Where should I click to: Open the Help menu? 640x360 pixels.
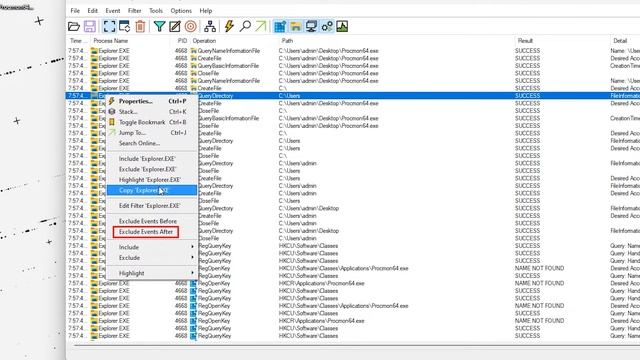206,11
